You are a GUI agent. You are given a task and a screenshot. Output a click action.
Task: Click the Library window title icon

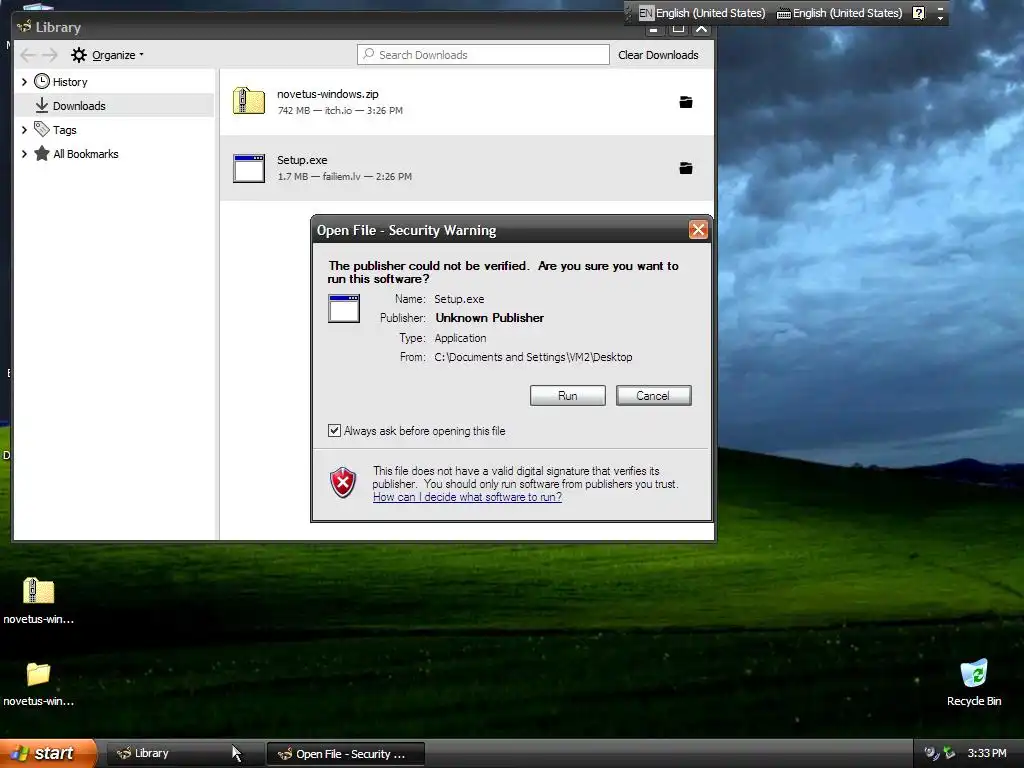click(x=25, y=27)
